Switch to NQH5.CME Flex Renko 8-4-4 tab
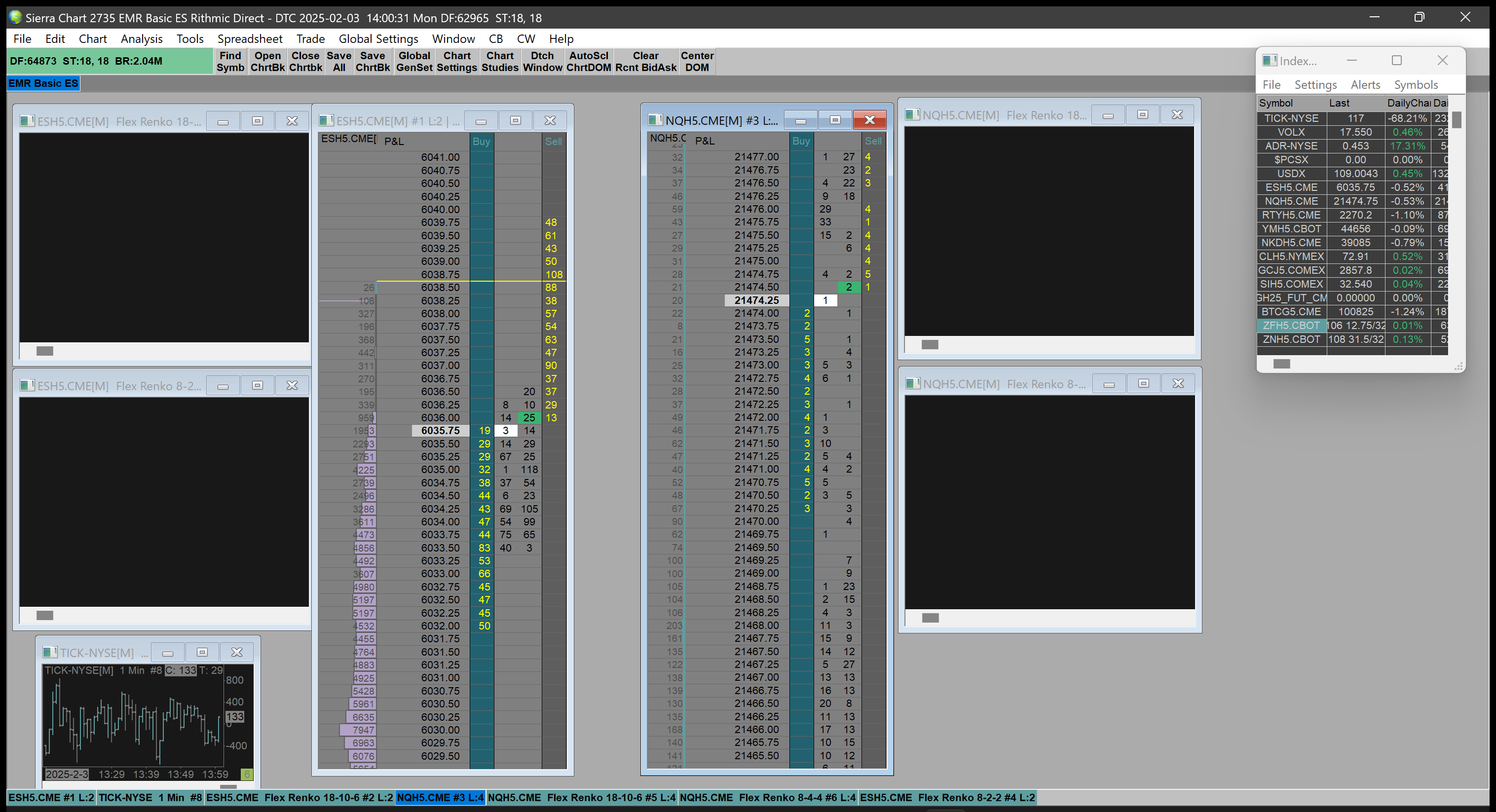This screenshot has width=1496, height=812. tap(767, 798)
